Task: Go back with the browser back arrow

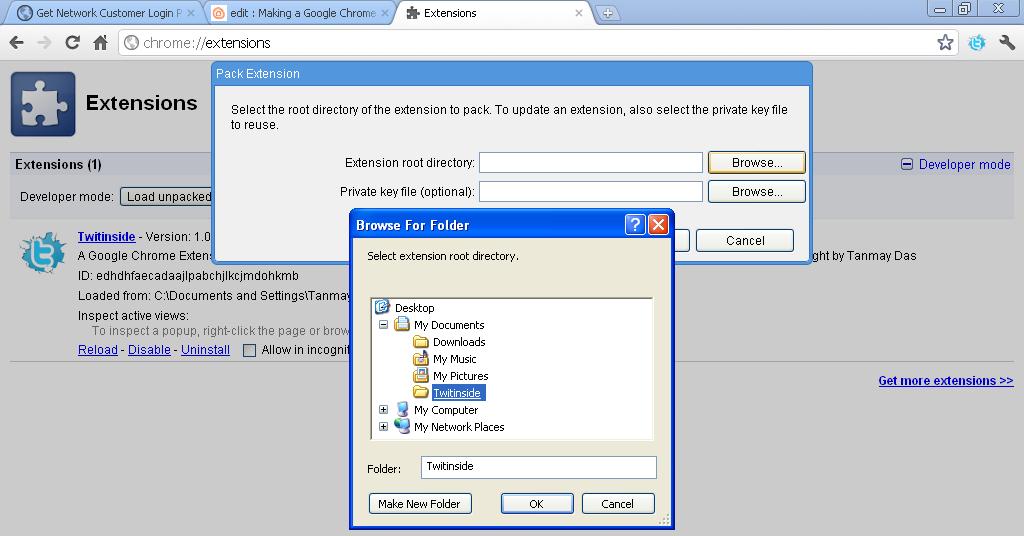Action: point(16,43)
